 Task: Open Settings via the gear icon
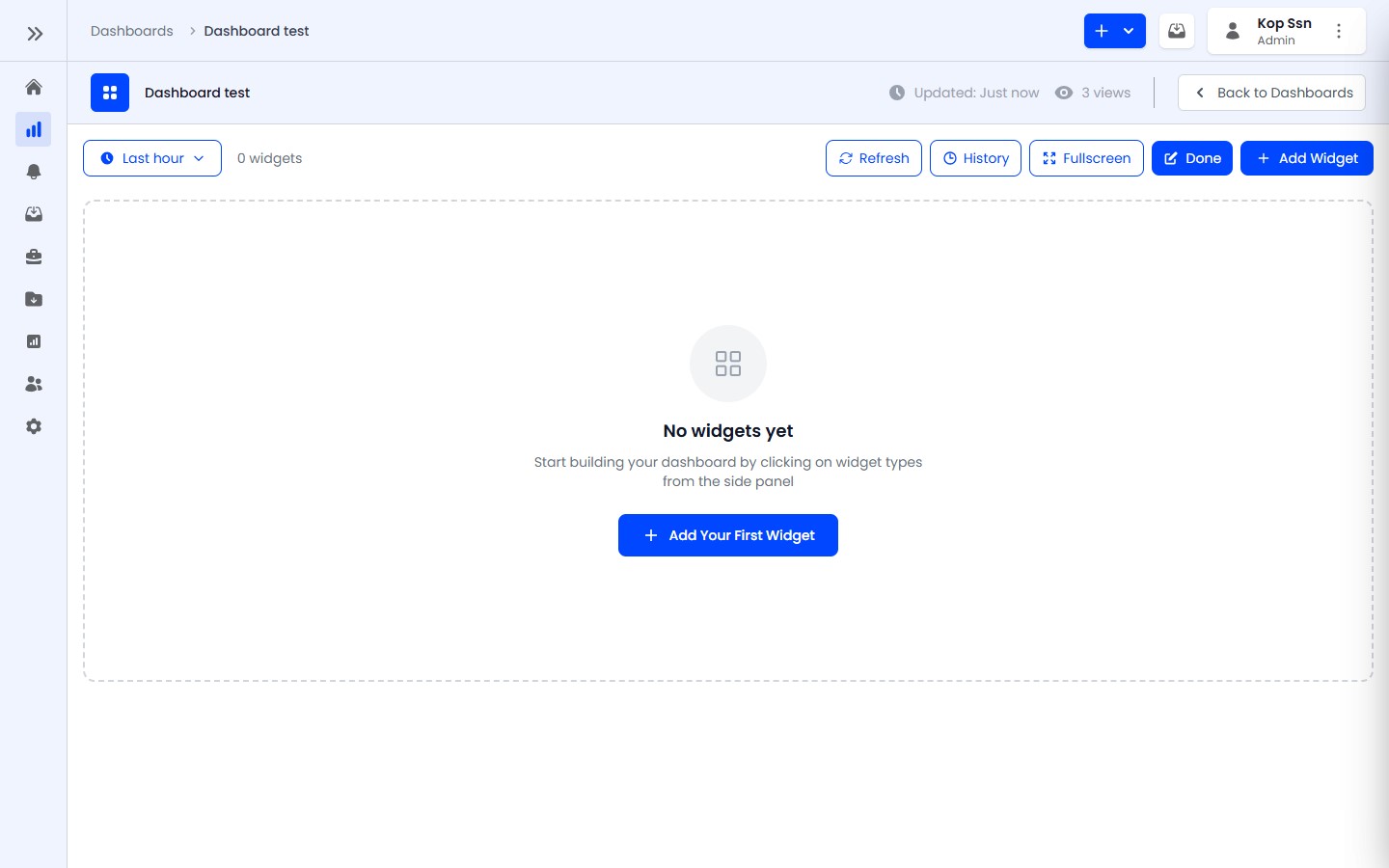pos(34,426)
